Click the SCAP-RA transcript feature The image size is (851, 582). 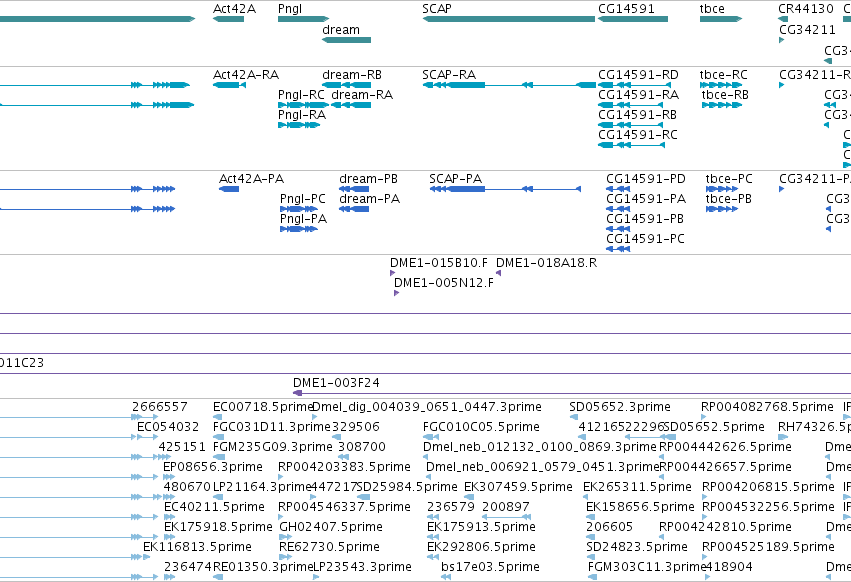509,85
